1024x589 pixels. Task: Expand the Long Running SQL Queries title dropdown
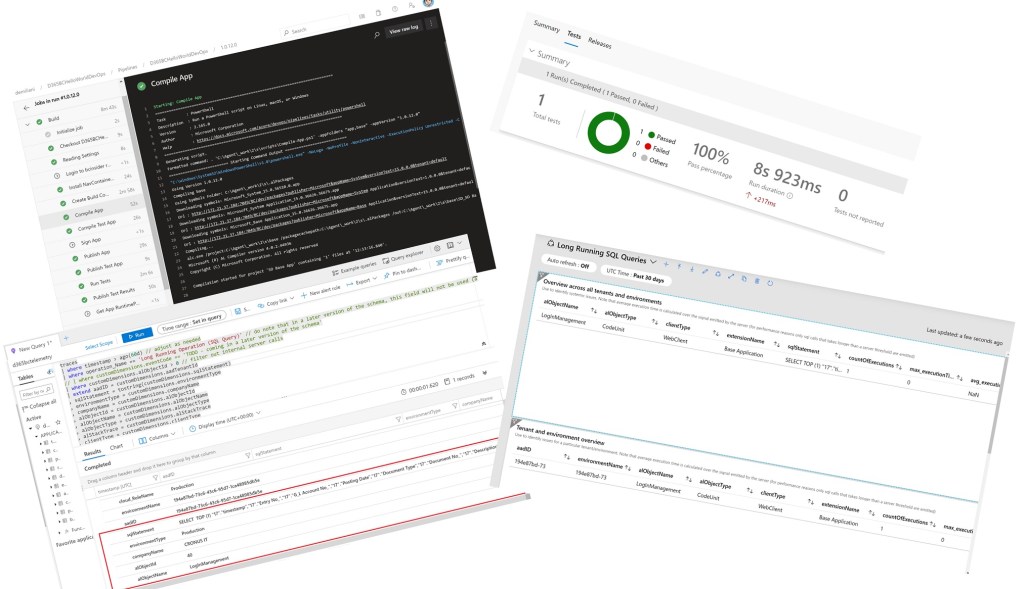(x=653, y=261)
